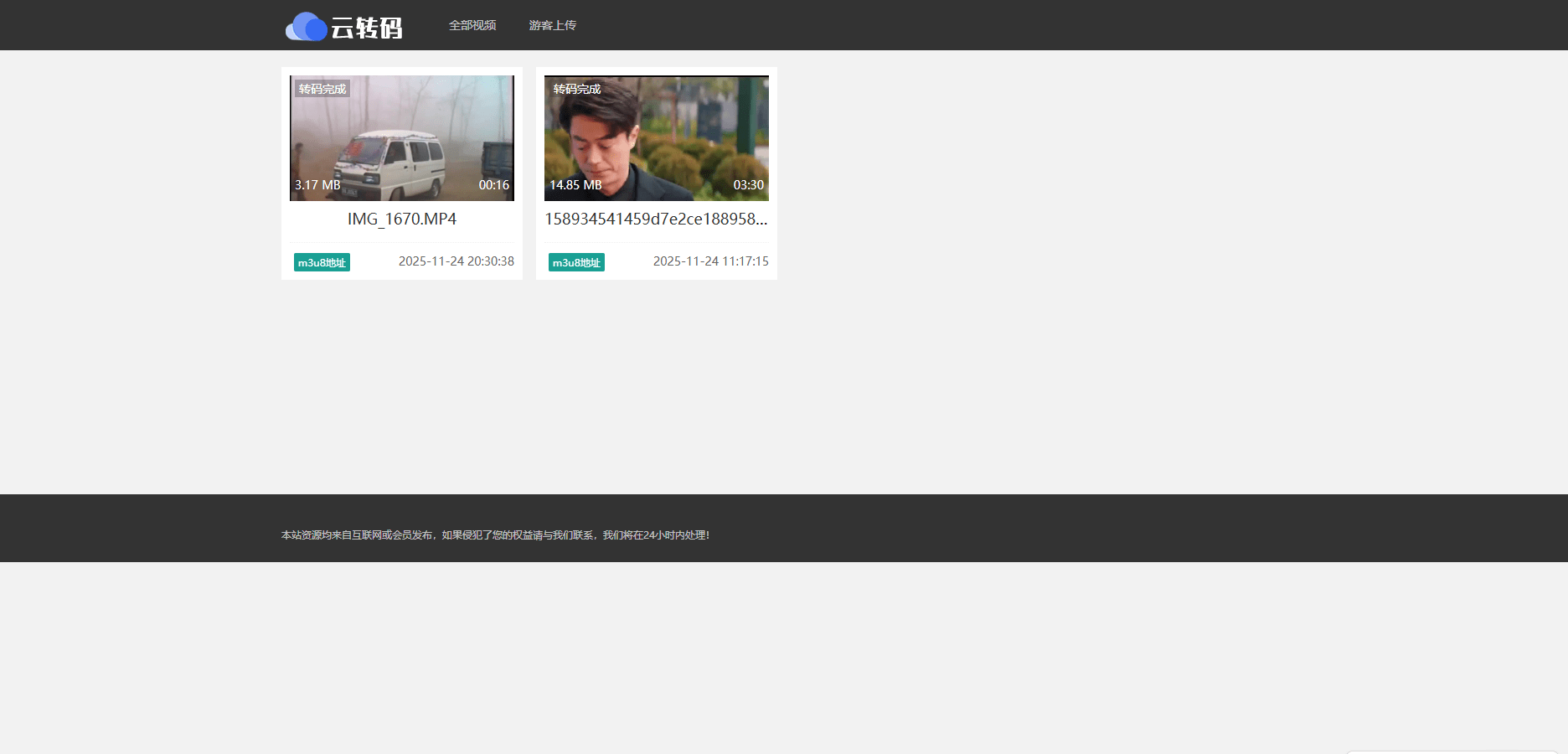The image size is (1568, 754).
Task: Click the 158934541459d7e2ce188958... video title
Action: pos(656,219)
